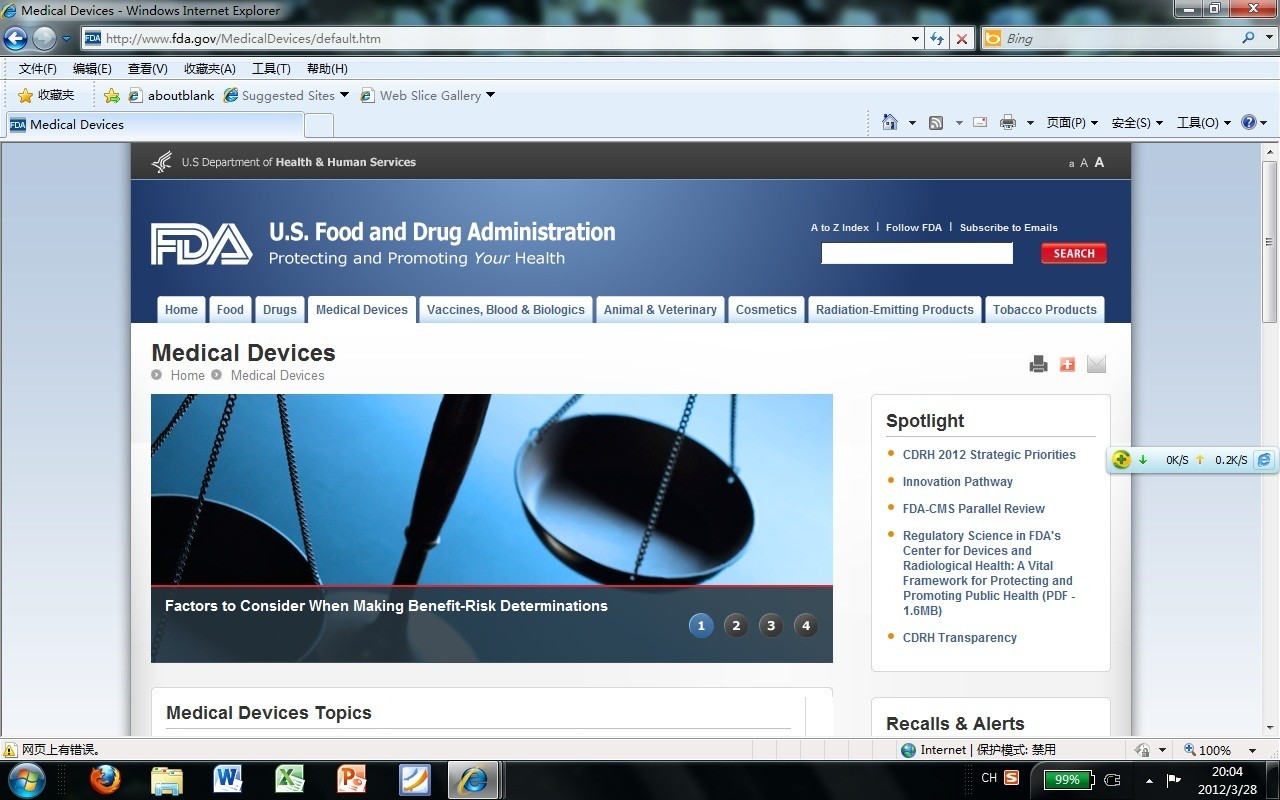Click the Windows Start button
The width and height of the screenshot is (1280, 800).
click(27, 779)
